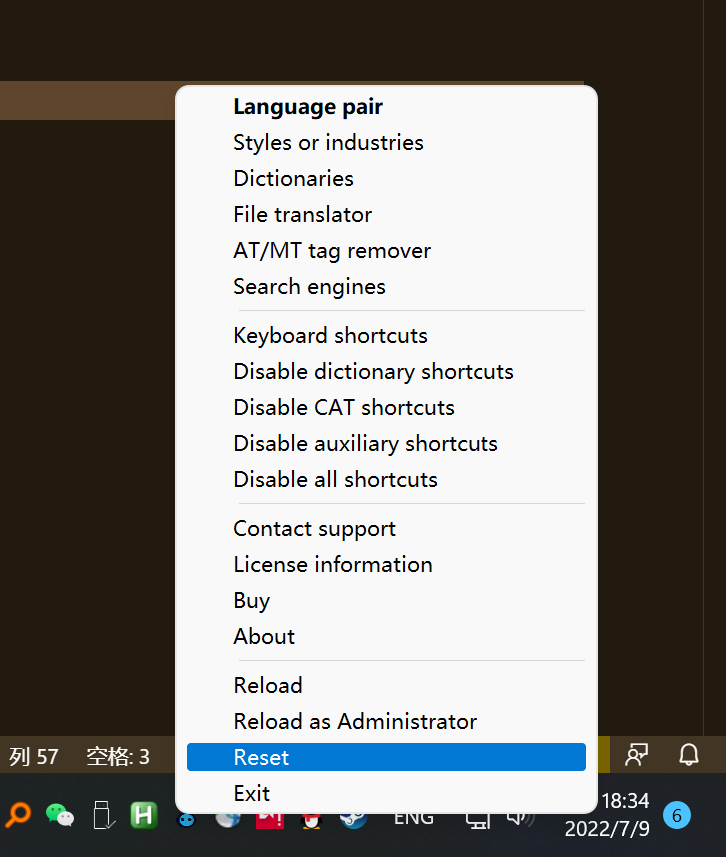
Task: Open the green H tray application
Action: [x=144, y=815]
